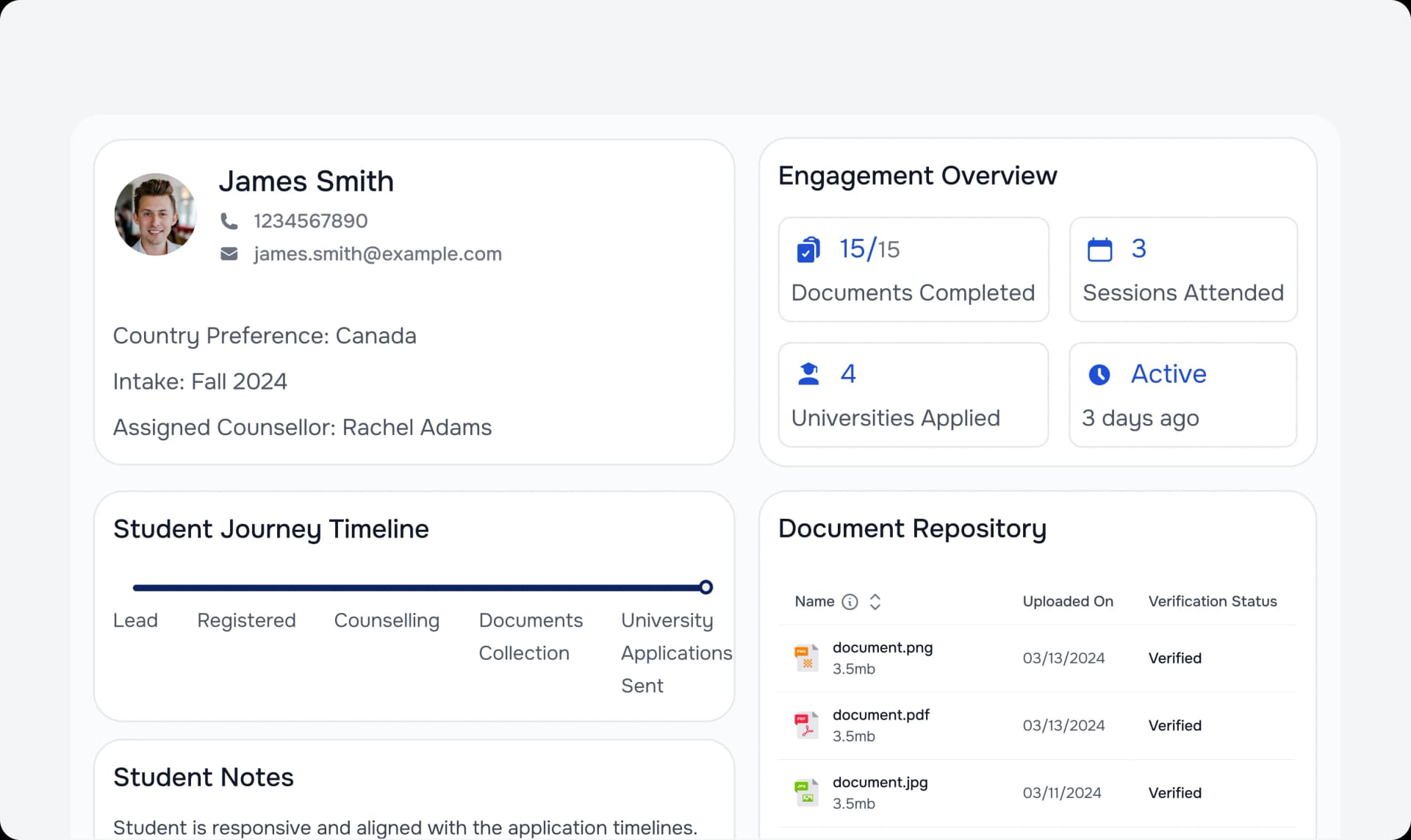Viewport: 1411px width, 840px height.
Task: Click the calendar icon beside Sessions Attended
Action: tap(1099, 248)
